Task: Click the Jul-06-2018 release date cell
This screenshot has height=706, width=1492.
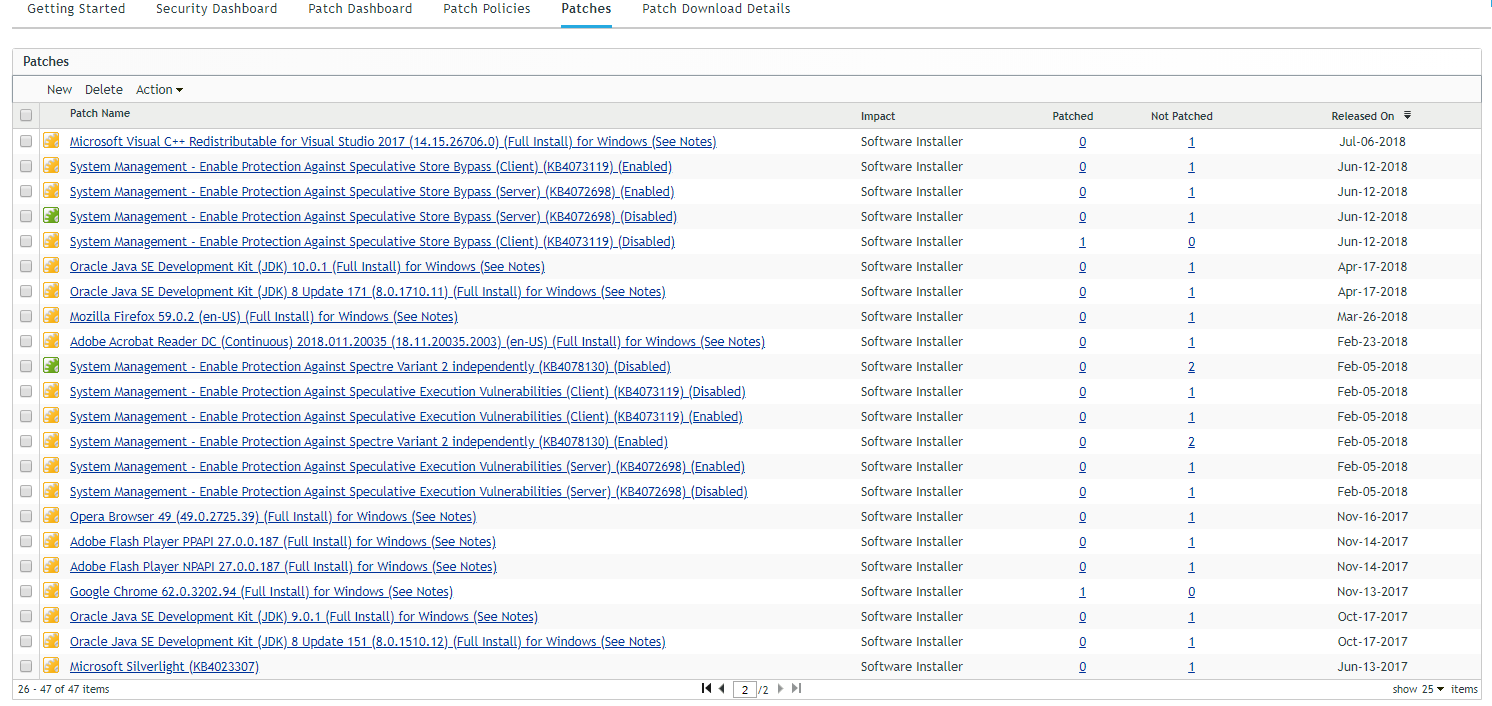Action: (x=1373, y=142)
